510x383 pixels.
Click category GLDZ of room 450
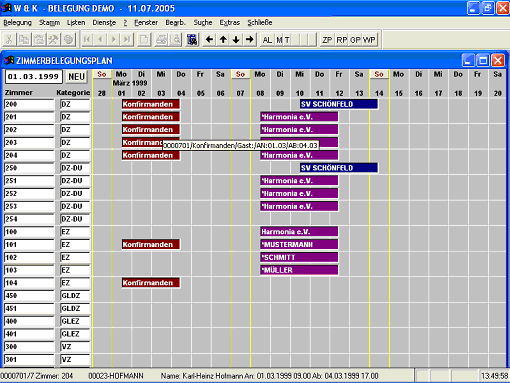click(75, 296)
